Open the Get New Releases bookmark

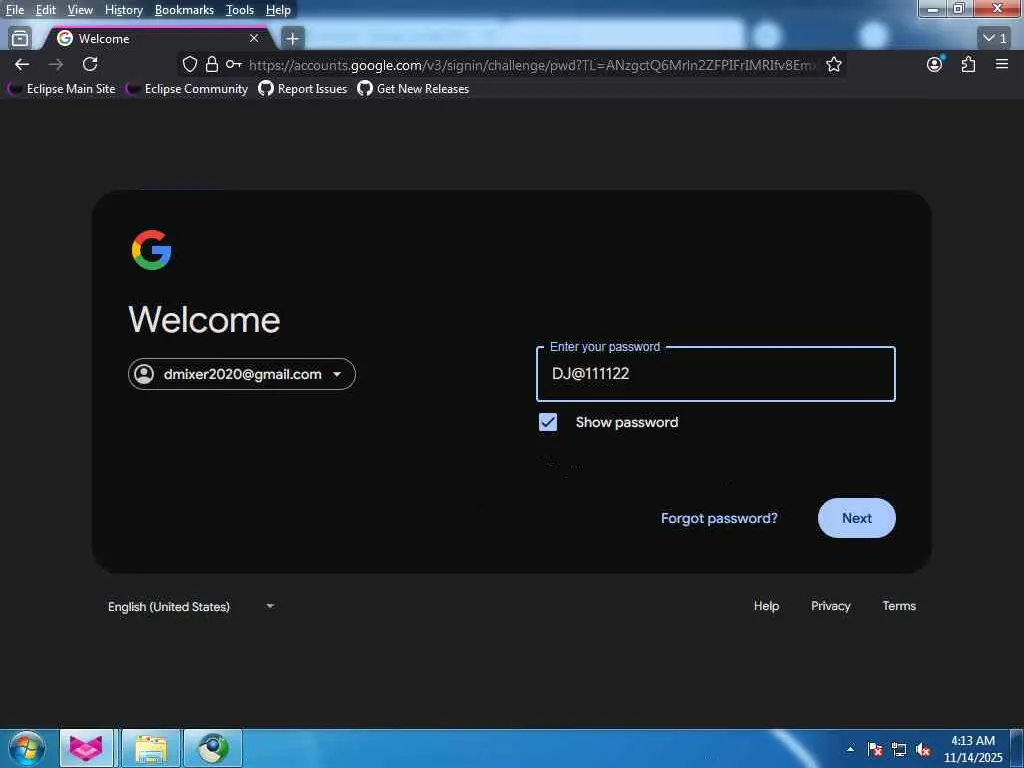pyautogui.click(x=413, y=89)
